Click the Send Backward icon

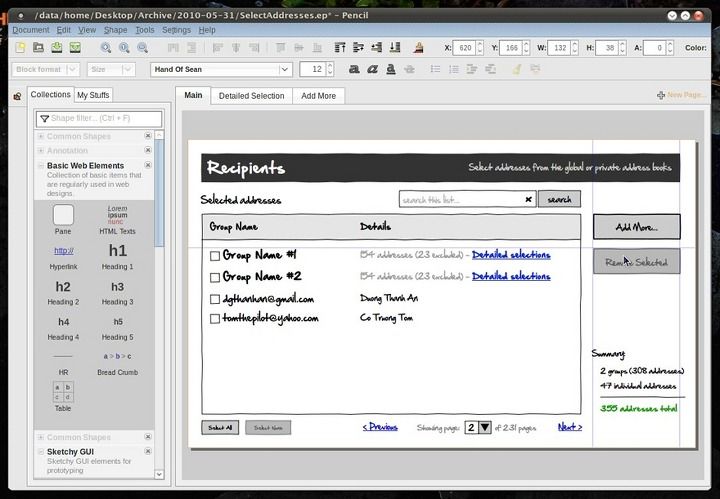tap(377, 47)
